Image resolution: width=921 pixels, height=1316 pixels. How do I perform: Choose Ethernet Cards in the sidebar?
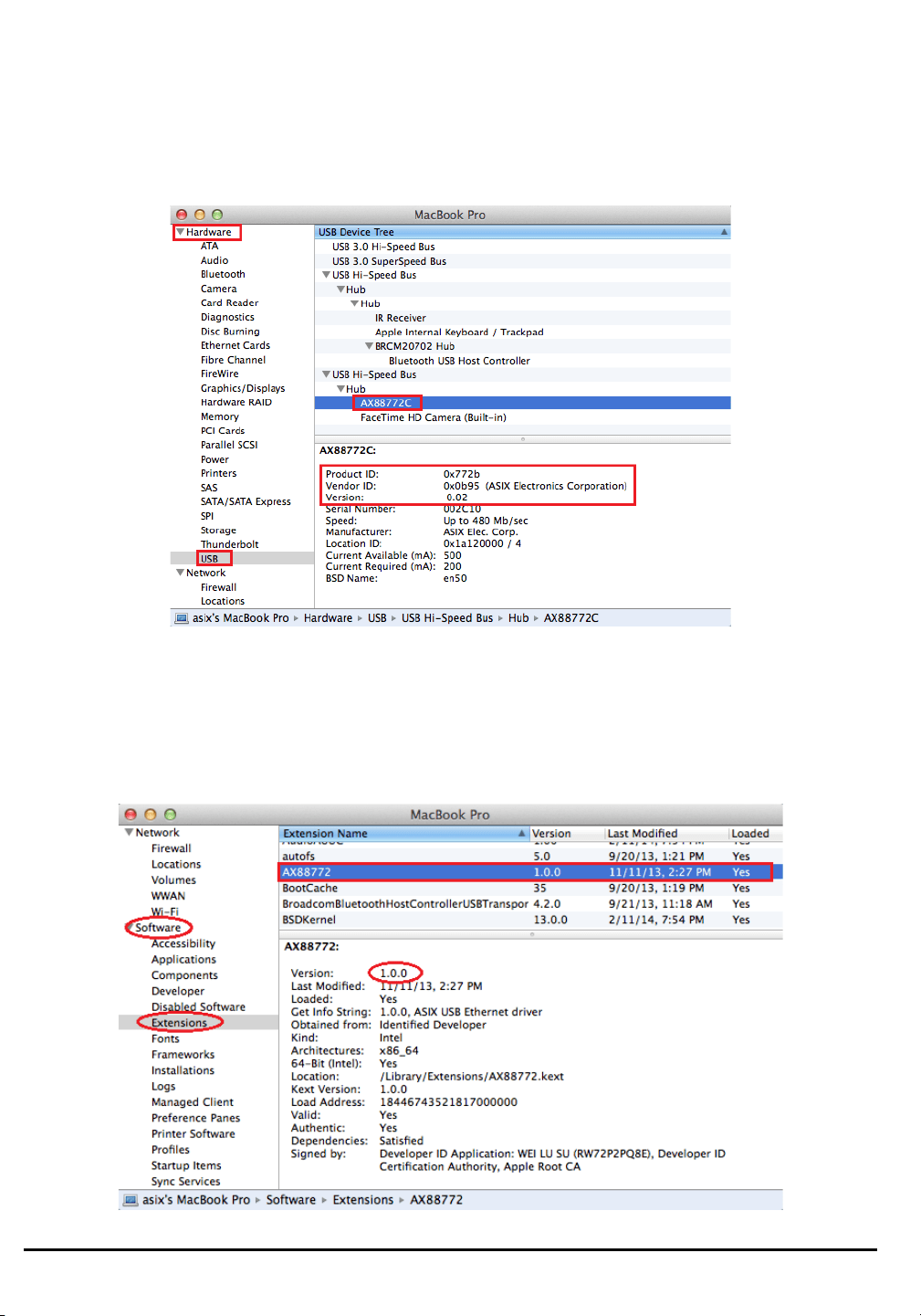pos(235,345)
